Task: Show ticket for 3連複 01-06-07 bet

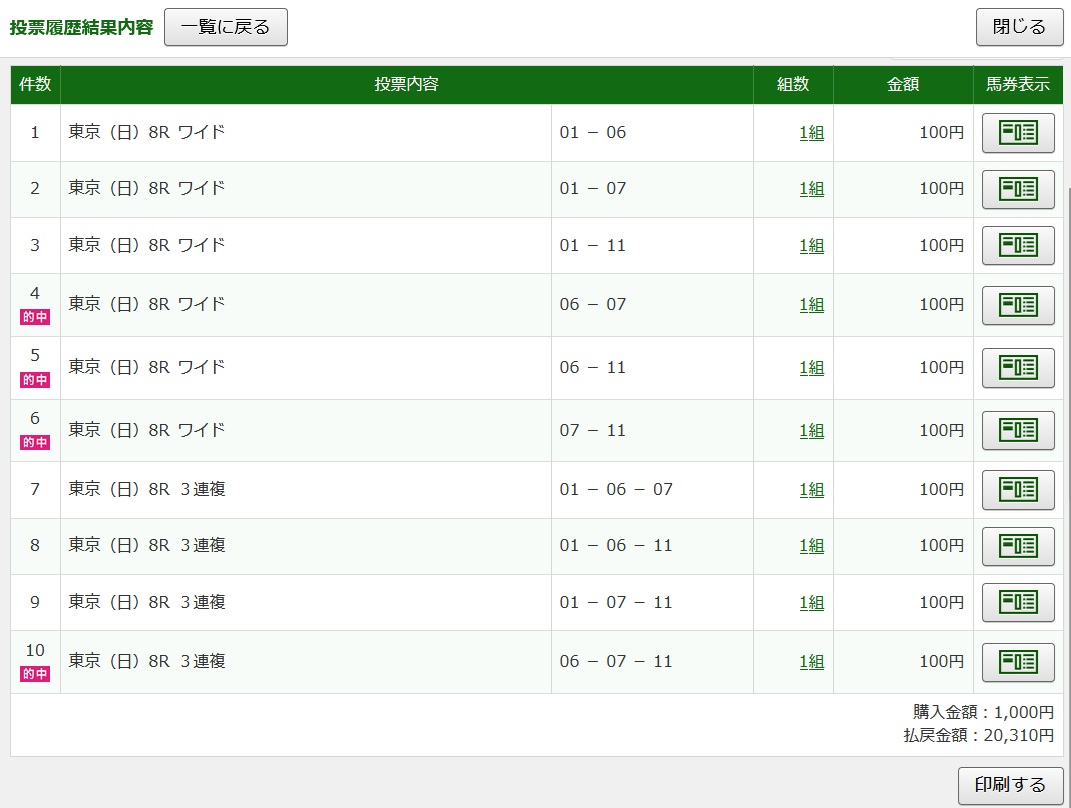Action: (x=1018, y=490)
